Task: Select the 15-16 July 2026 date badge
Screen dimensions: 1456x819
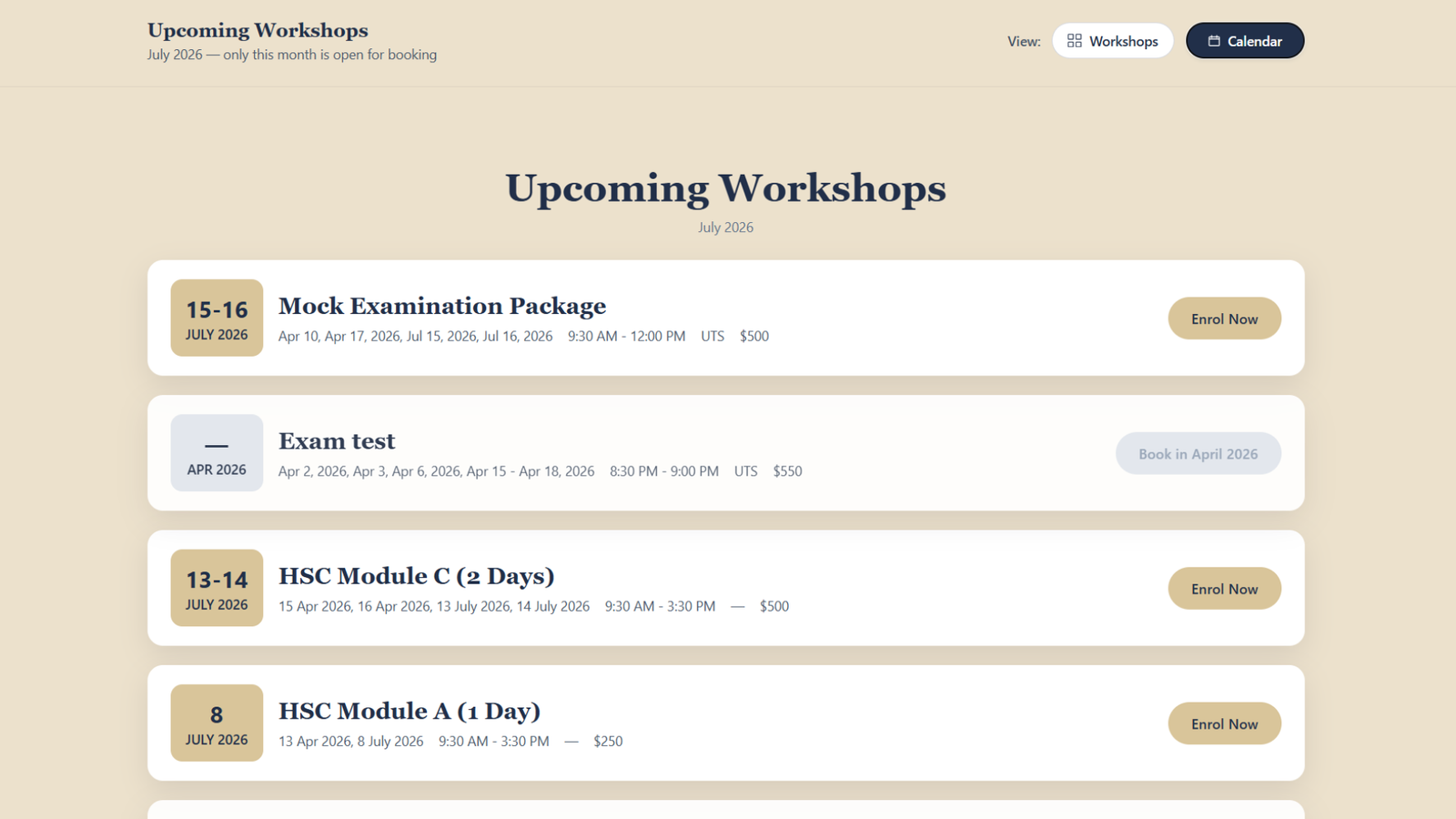Action: (217, 318)
